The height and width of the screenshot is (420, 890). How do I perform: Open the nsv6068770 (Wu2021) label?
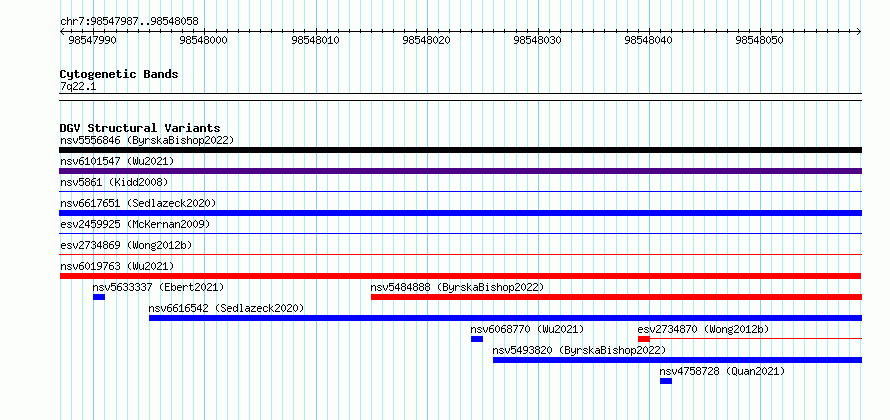(x=527, y=329)
